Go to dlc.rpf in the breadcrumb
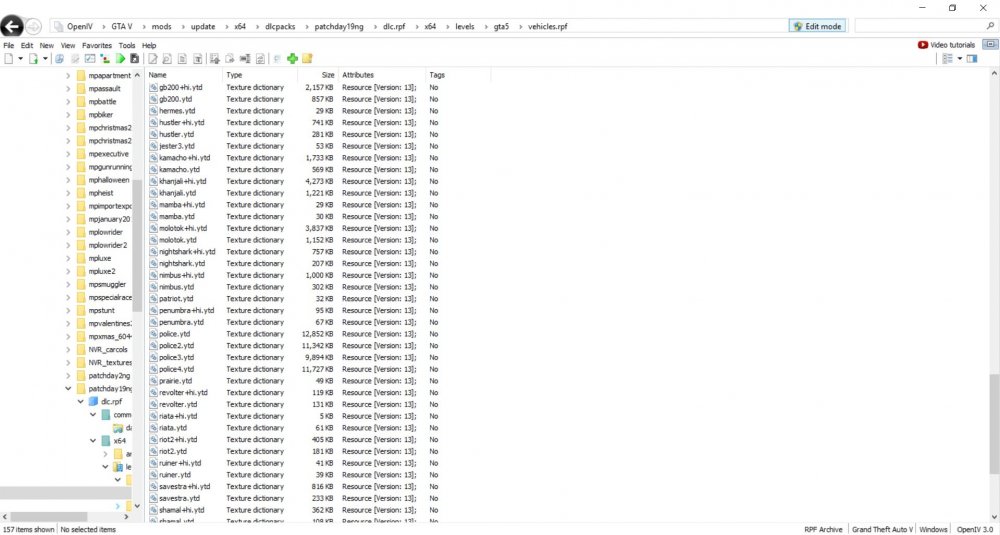 393,26
